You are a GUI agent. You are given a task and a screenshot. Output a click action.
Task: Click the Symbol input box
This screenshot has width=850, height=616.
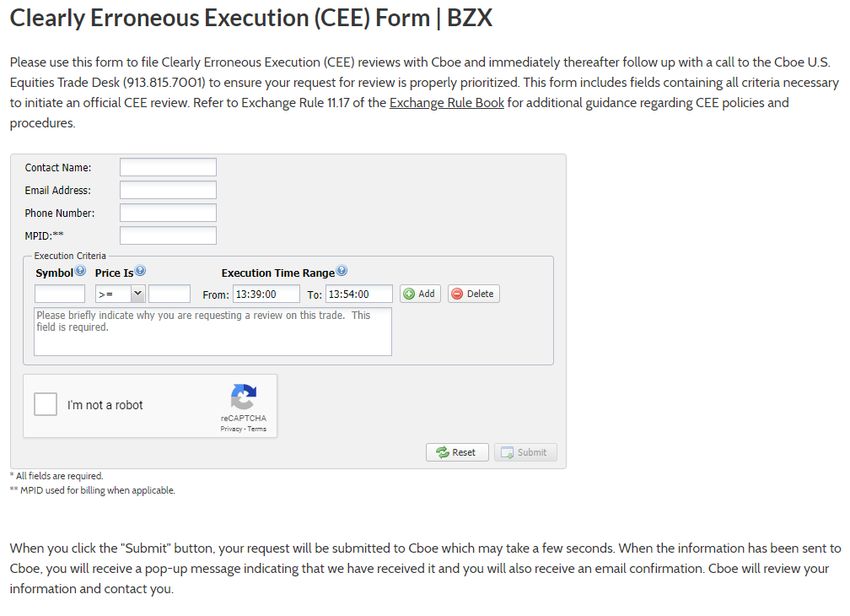60,294
